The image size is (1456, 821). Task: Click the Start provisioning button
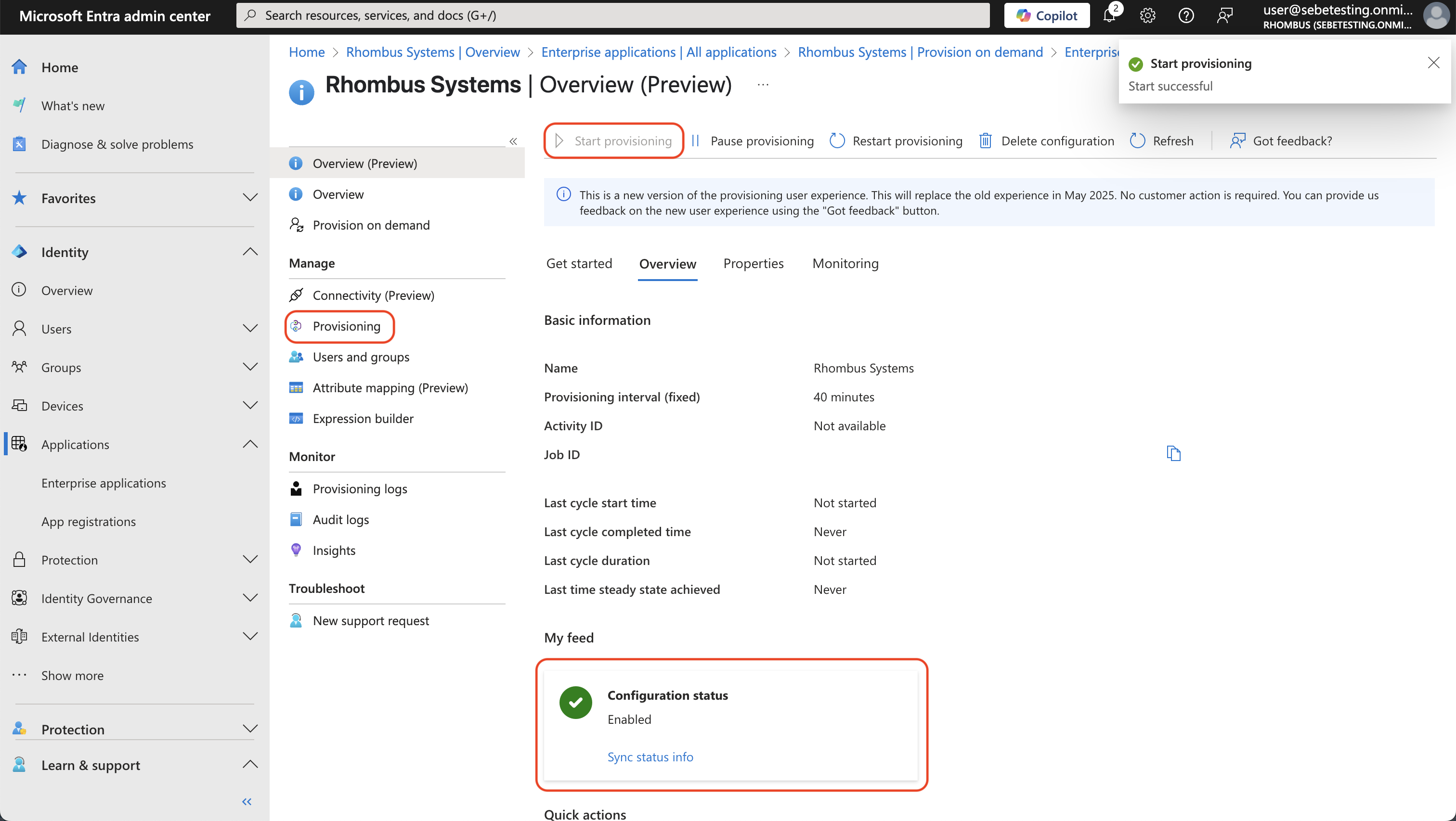coord(614,141)
